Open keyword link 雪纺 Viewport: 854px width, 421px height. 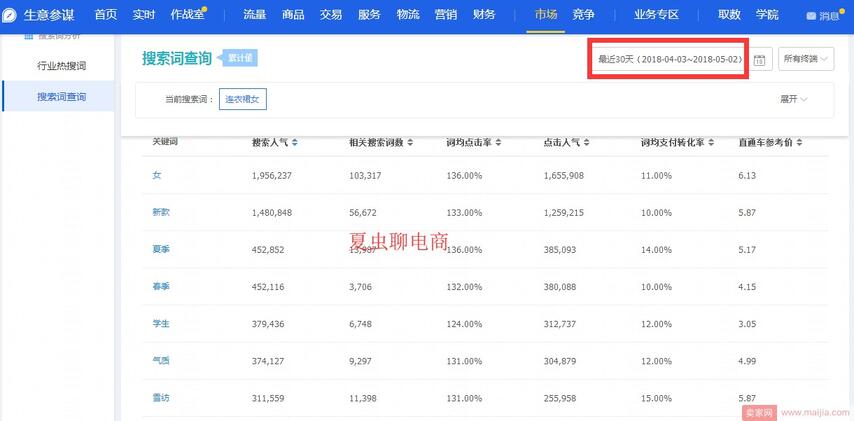(160, 398)
